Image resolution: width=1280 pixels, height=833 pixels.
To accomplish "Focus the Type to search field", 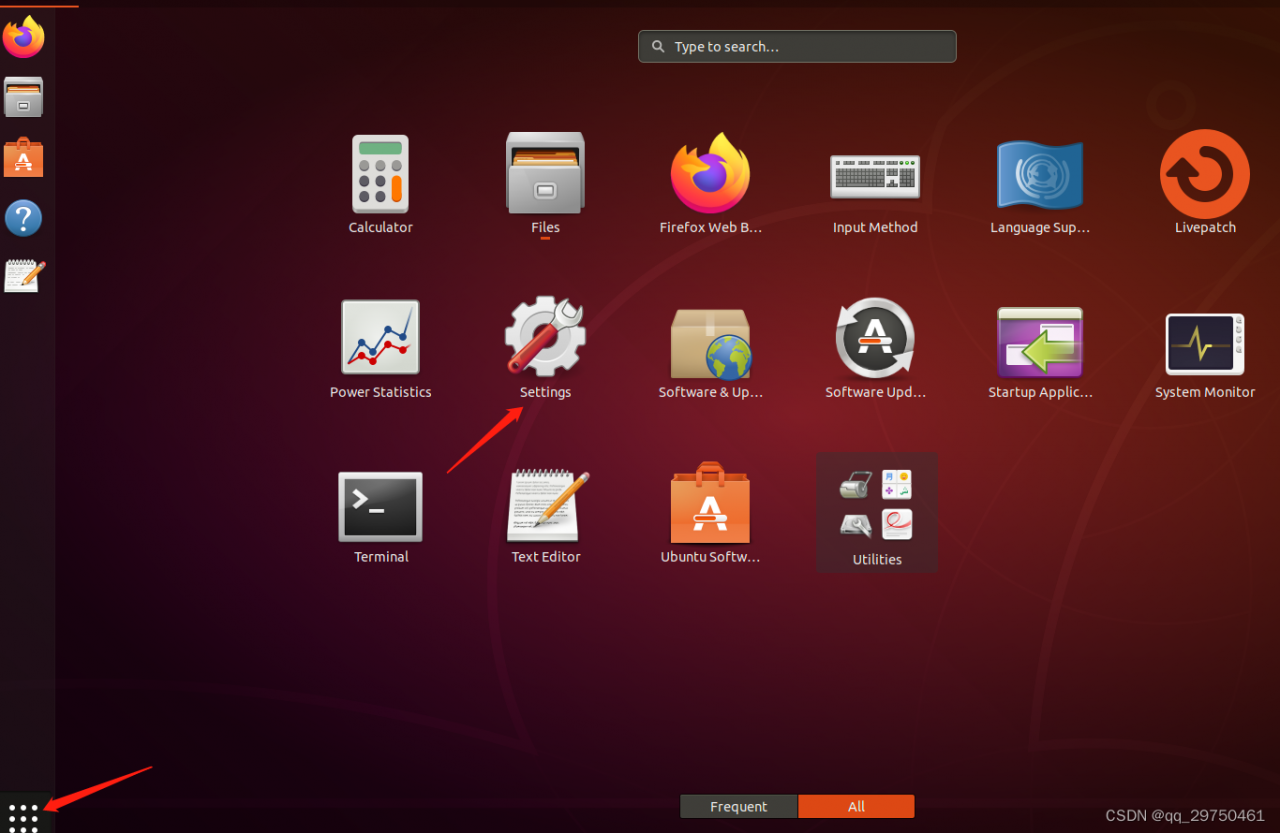I will tap(797, 46).
